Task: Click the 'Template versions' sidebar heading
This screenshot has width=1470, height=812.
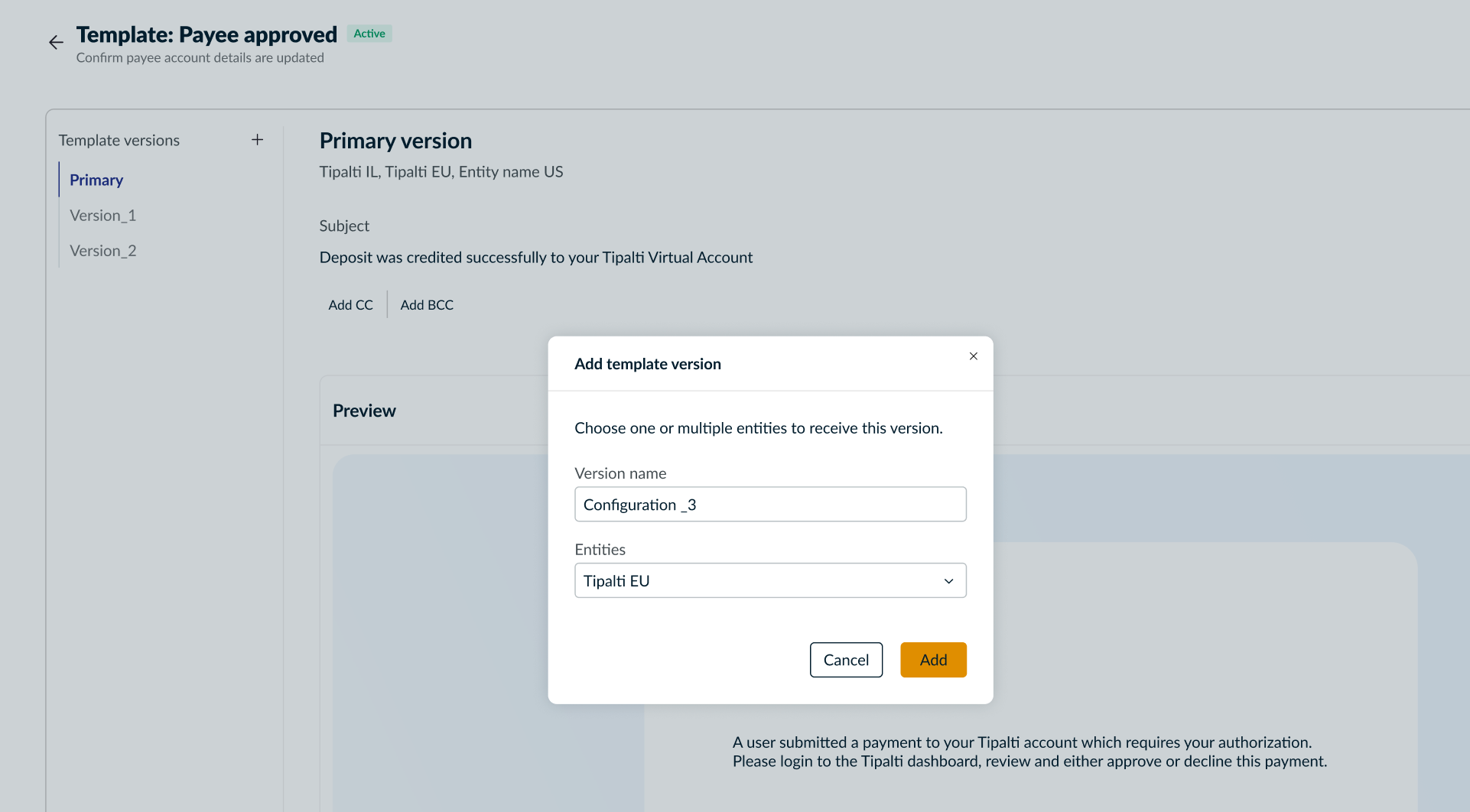Action: click(x=119, y=140)
